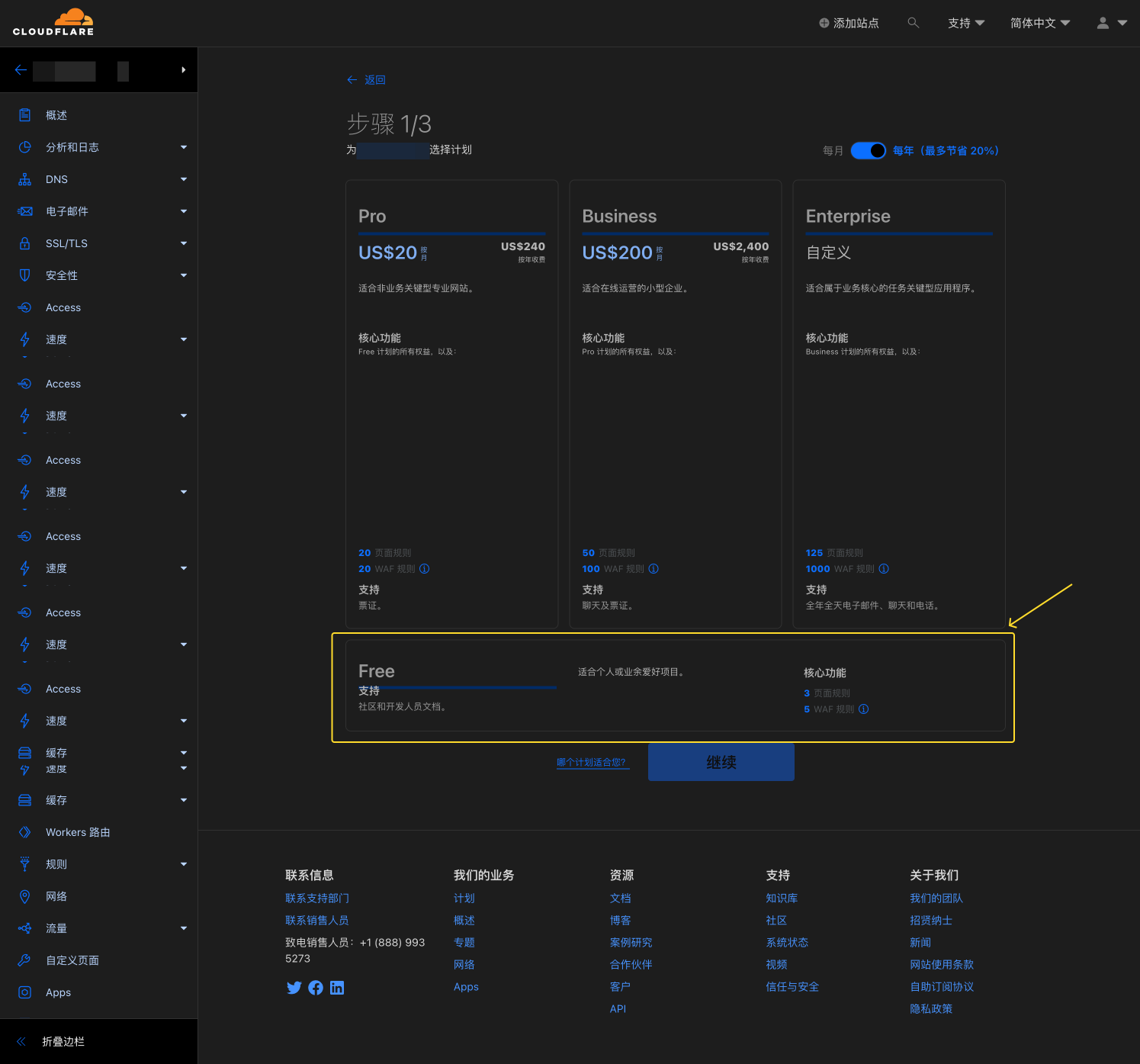Click the search magnifier icon
The width and height of the screenshot is (1140, 1064).
[x=913, y=23]
